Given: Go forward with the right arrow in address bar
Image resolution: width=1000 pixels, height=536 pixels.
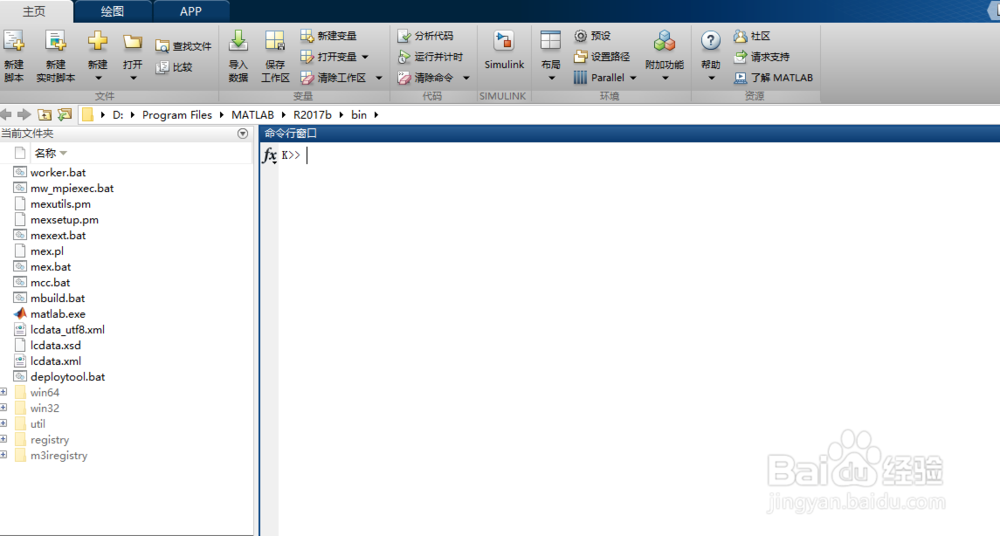Looking at the screenshot, I should click(x=24, y=115).
